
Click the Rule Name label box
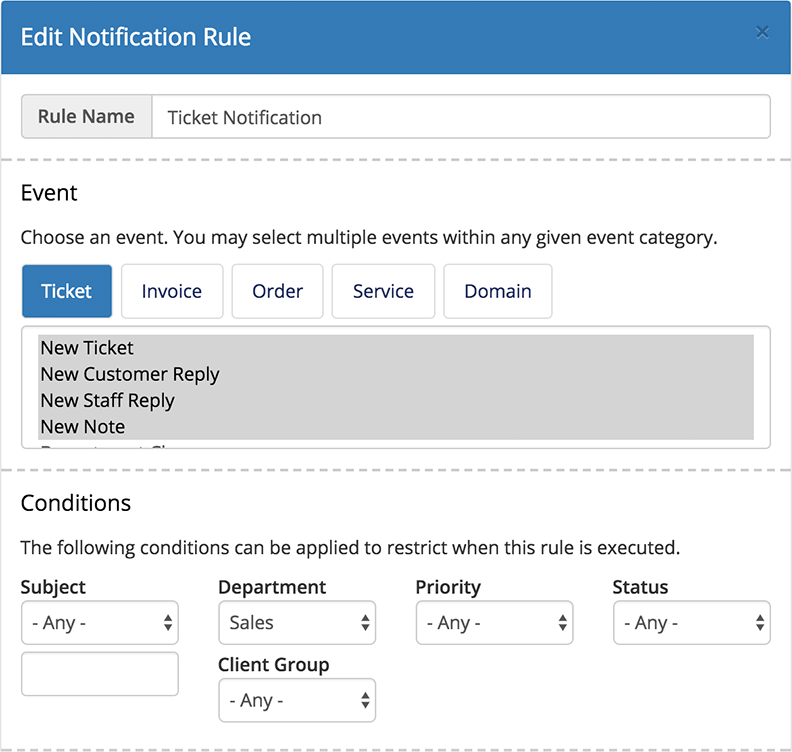pos(86,117)
